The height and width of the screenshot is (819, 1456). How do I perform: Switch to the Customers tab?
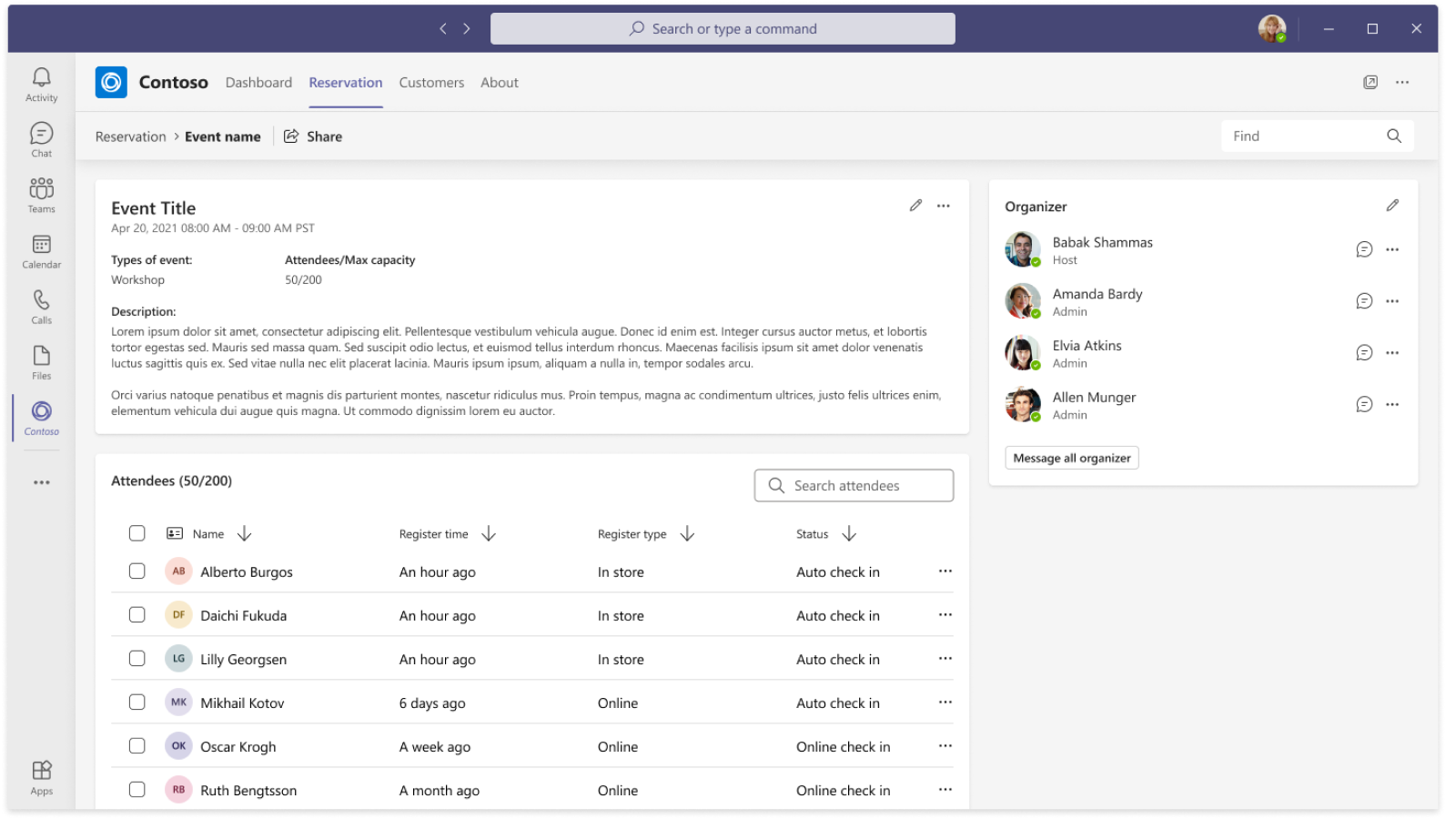(431, 82)
